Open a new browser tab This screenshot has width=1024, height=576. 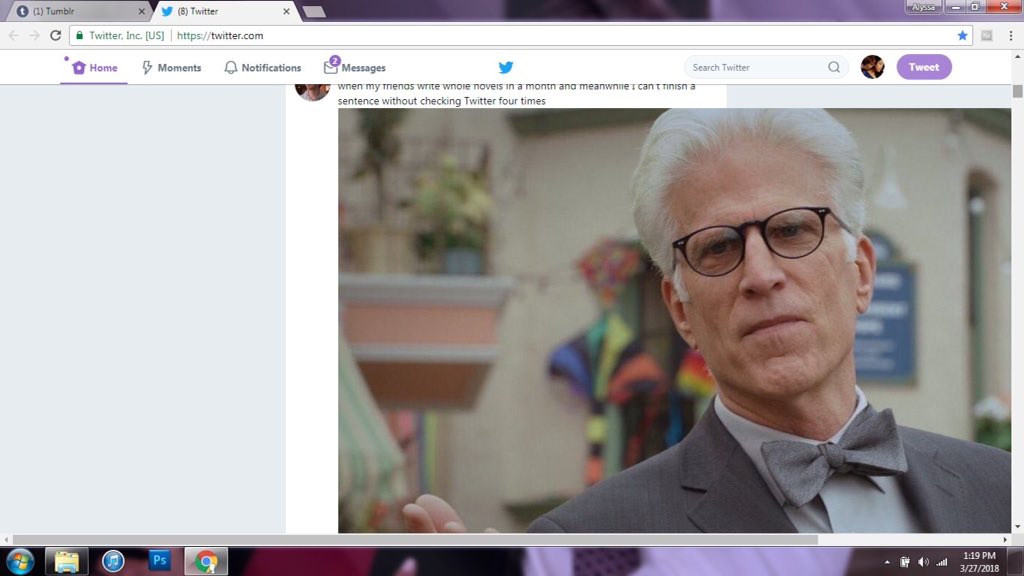click(314, 12)
